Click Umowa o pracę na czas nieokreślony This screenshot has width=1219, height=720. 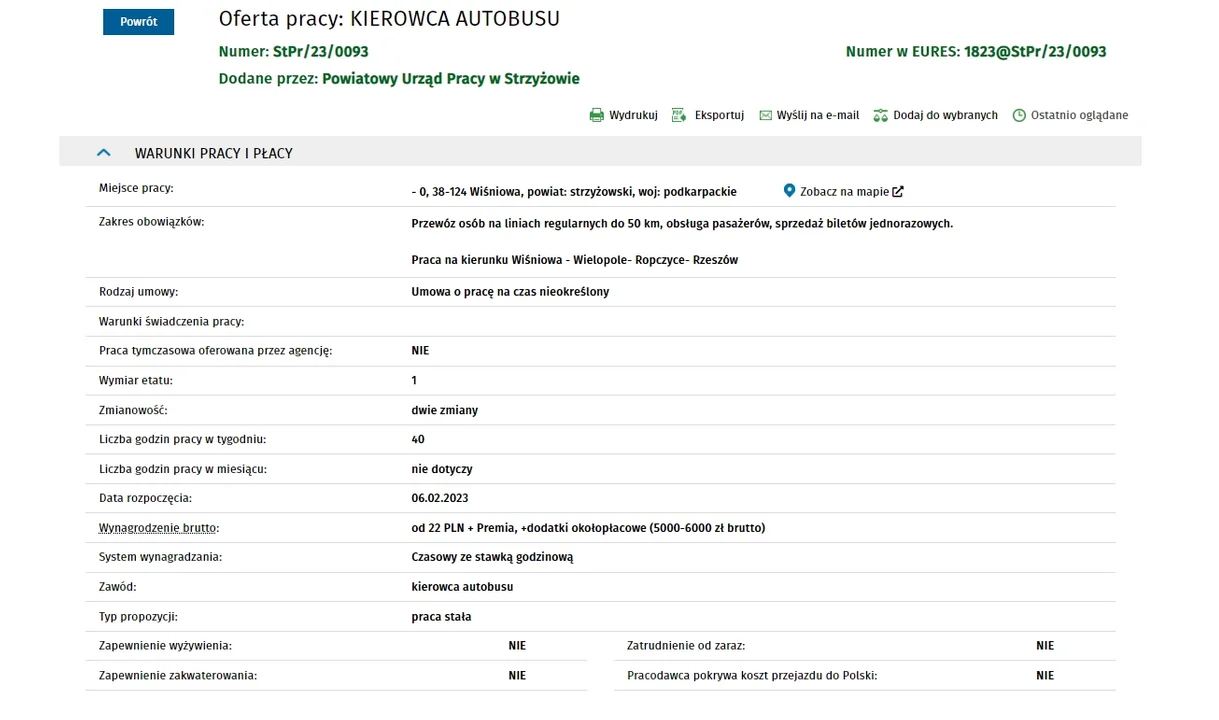pos(510,292)
